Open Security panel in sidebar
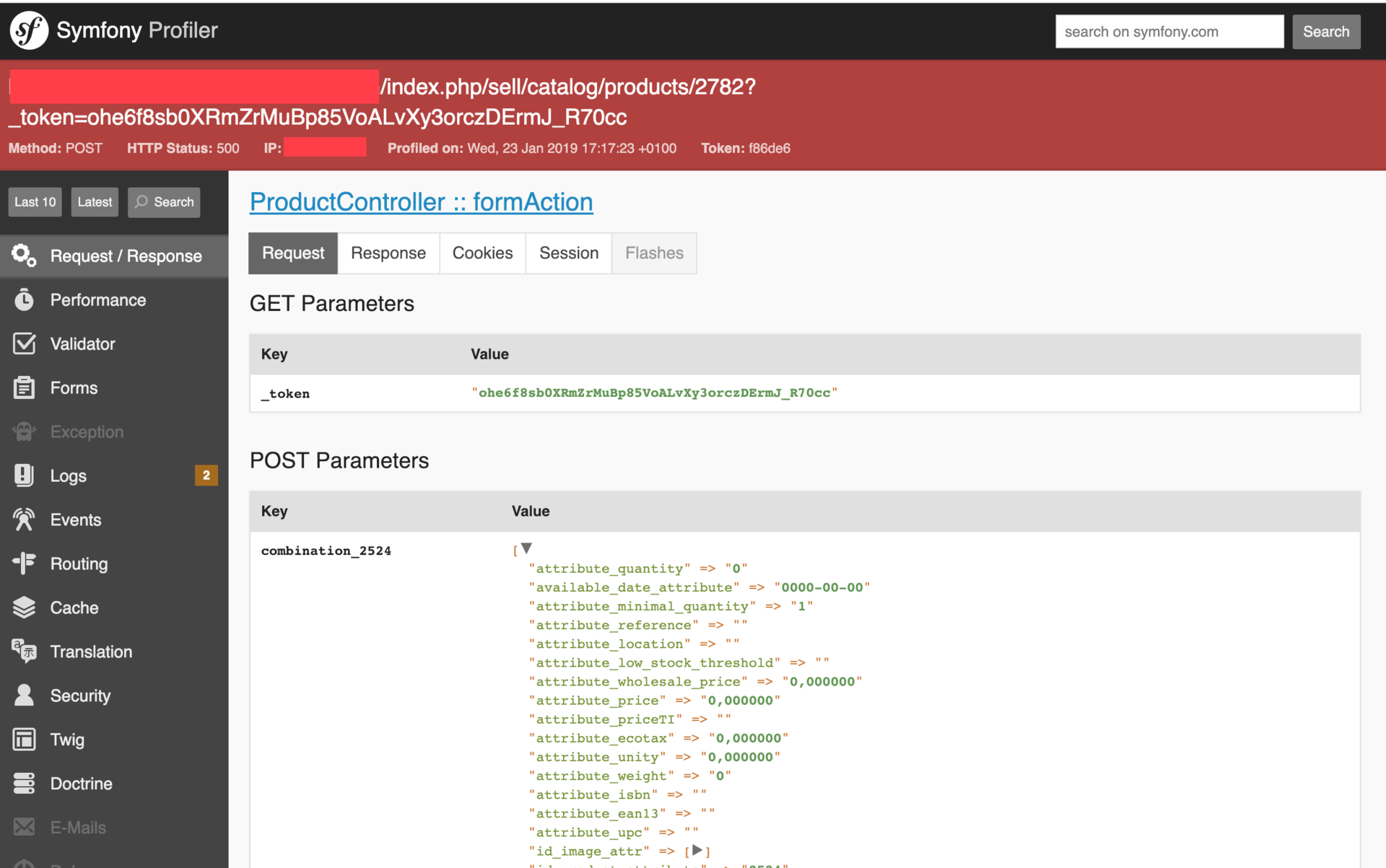Viewport: 1386px width, 868px height. pyautogui.click(x=80, y=696)
